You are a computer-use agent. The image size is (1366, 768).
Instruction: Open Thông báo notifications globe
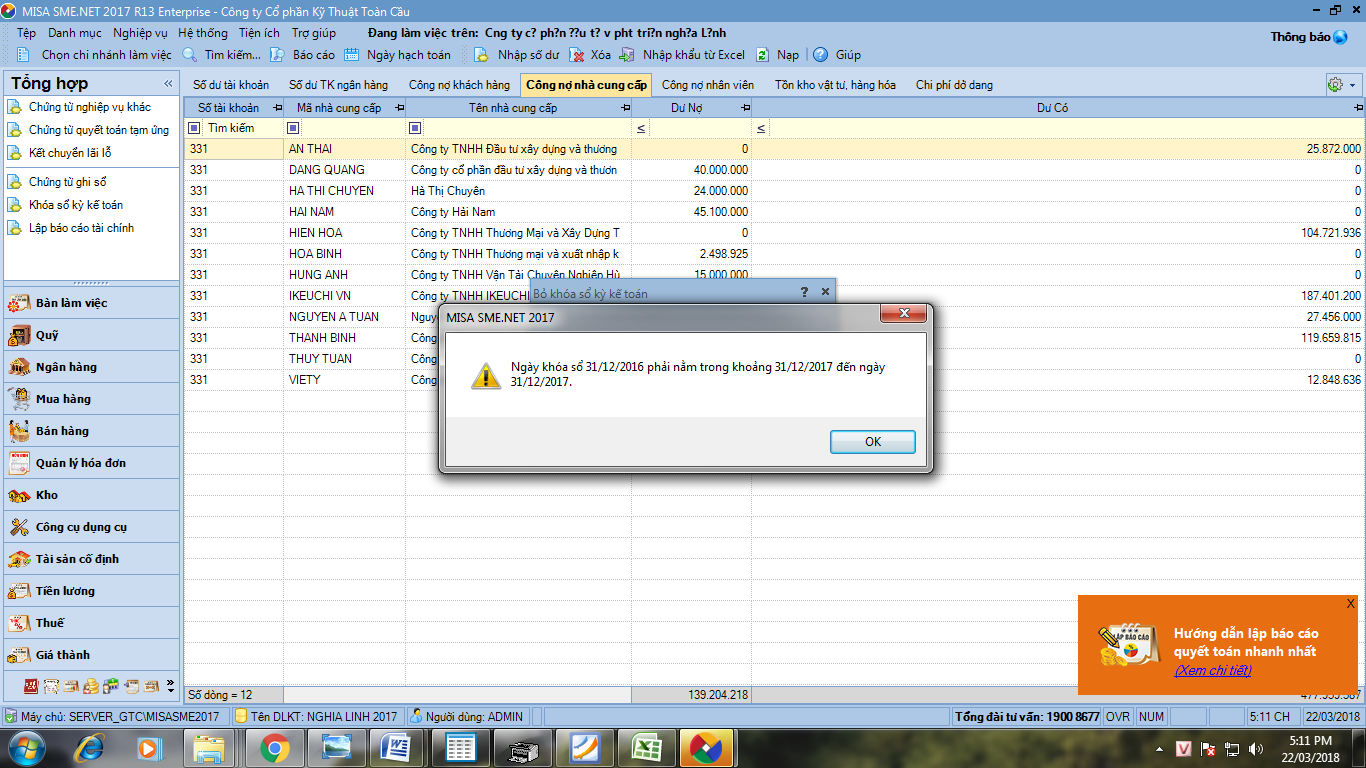[1341, 37]
